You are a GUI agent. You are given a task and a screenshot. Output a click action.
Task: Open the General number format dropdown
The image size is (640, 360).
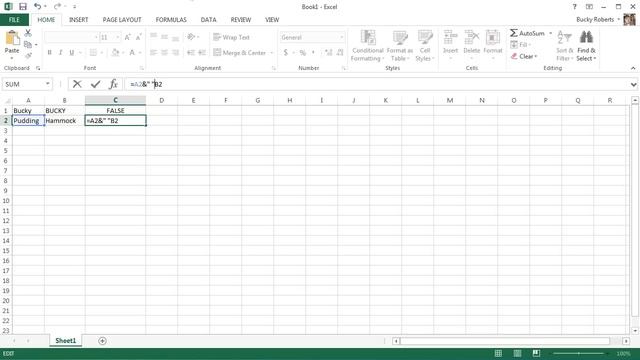342,37
